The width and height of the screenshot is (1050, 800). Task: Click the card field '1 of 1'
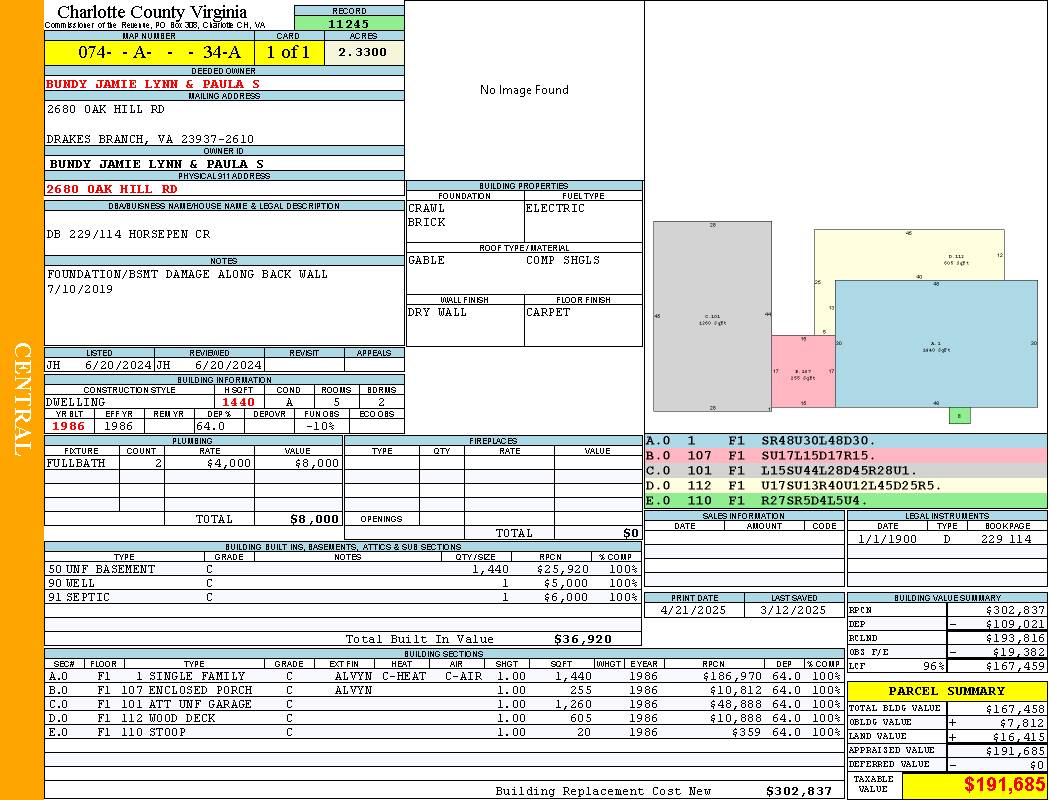(x=289, y=52)
